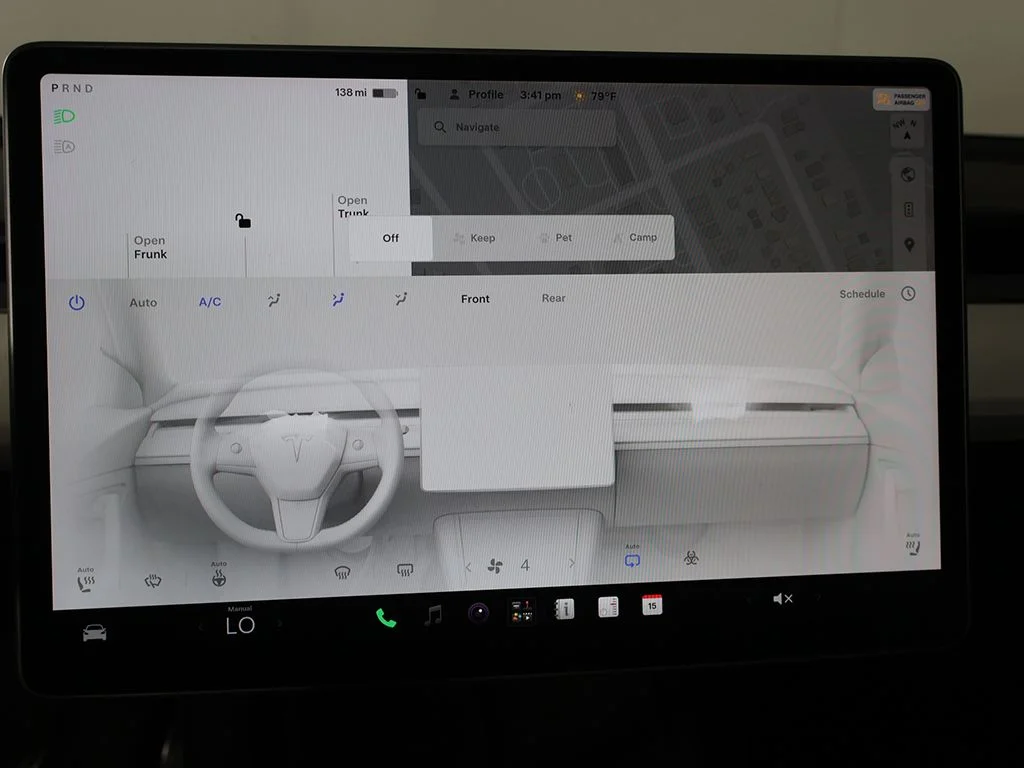Select Keep climate mode

pos(475,238)
